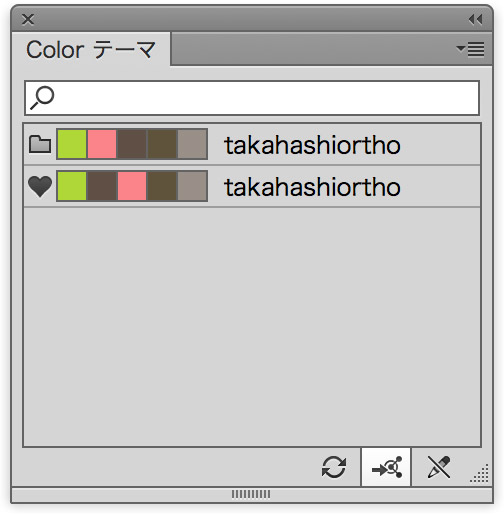Click the folder icon beside first takahashiortho theme
504x518 pixels.
(x=40, y=144)
